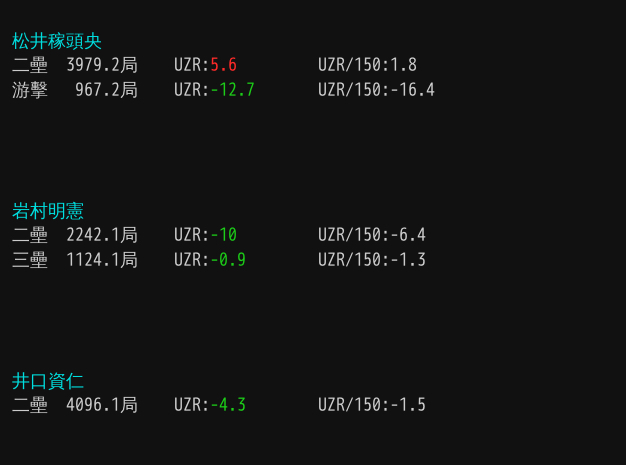This screenshot has height=465, width=626.
Task: Click the UZR/150:-1.5 stat
Action: tap(372, 405)
